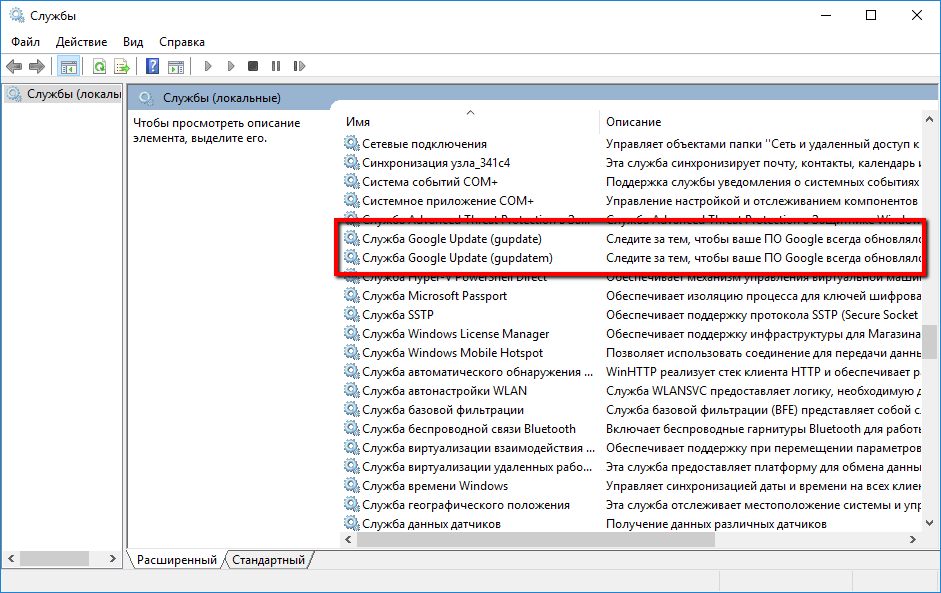This screenshot has width=941, height=593.
Task: Click the Службы title bar gear icon
Action: 17,15
